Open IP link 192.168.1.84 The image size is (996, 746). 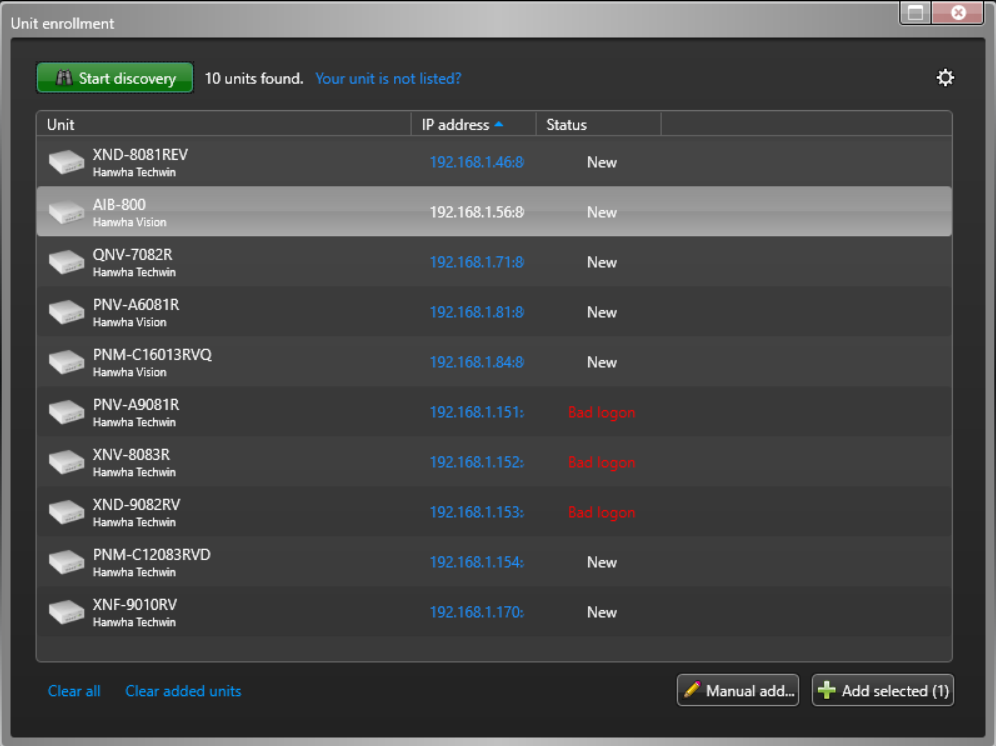click(477, 362)
